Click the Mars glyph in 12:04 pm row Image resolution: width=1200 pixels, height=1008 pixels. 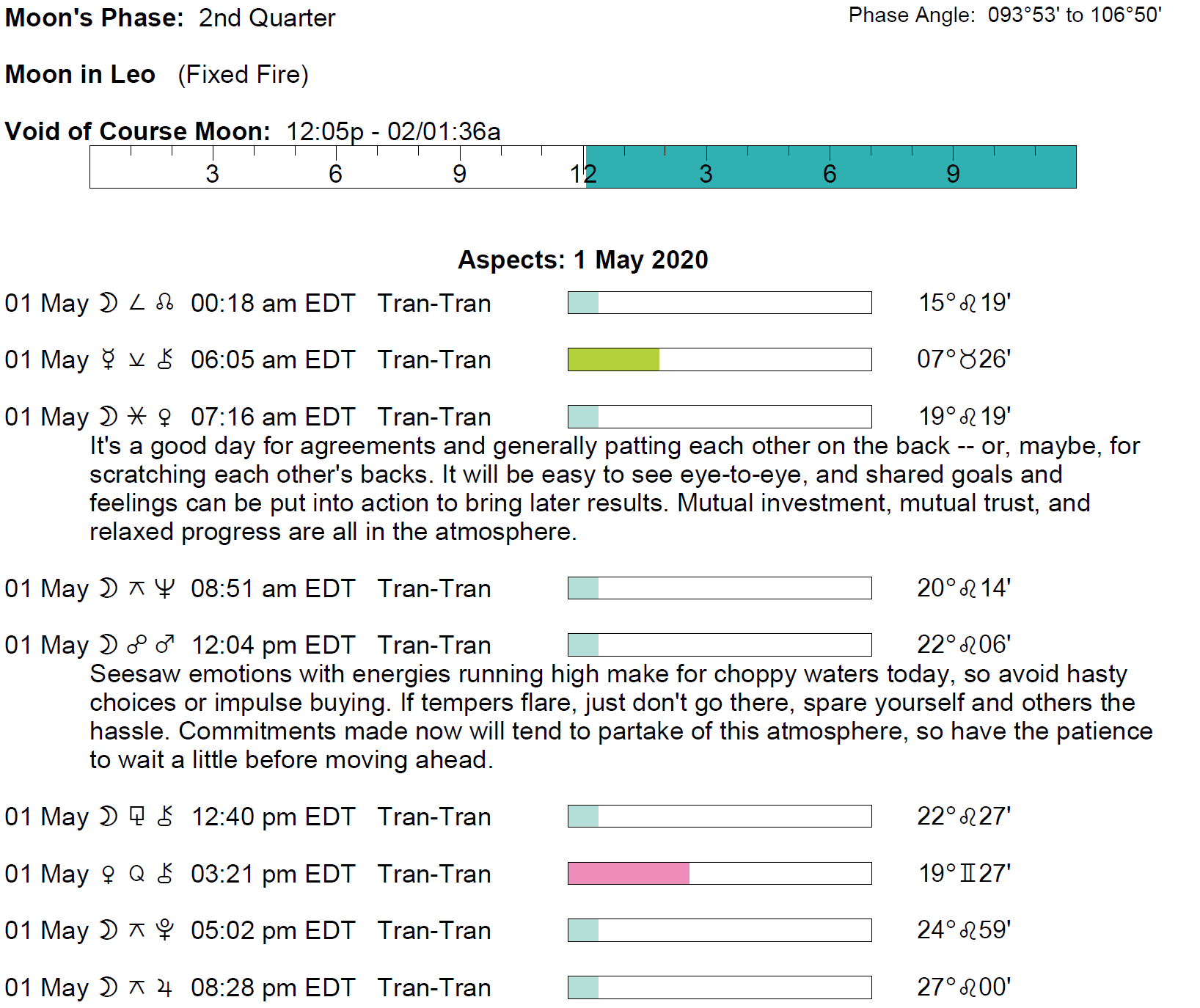[165, 644]
